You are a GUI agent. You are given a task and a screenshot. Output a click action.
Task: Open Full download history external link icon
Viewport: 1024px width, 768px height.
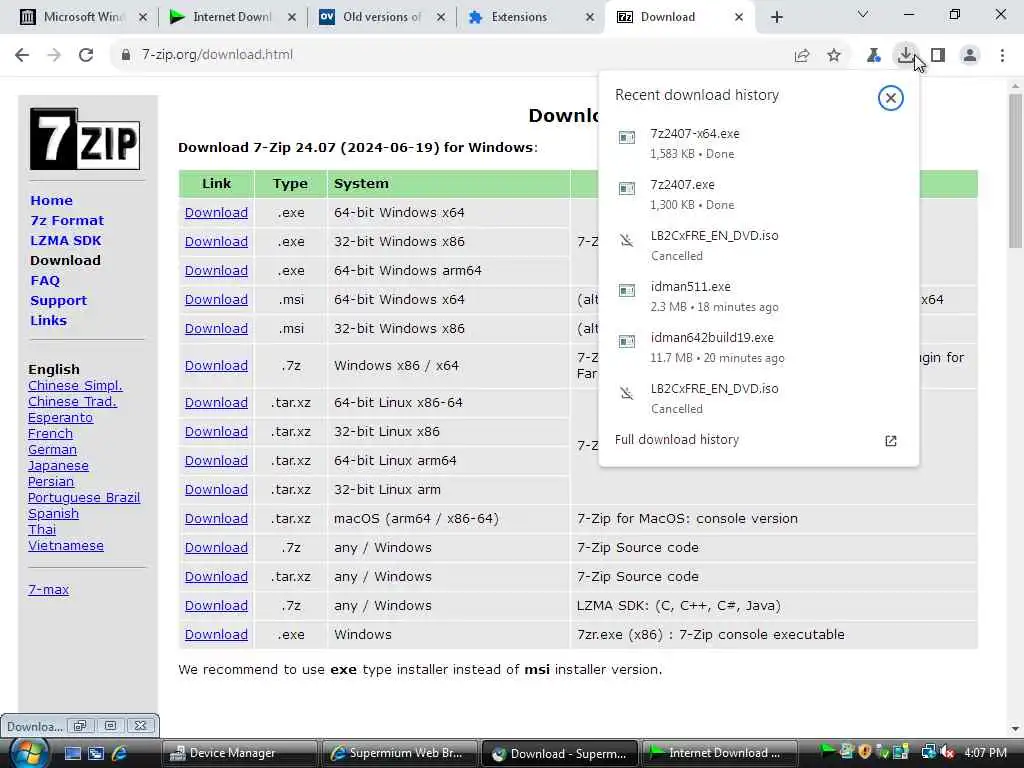pos(891,441)
